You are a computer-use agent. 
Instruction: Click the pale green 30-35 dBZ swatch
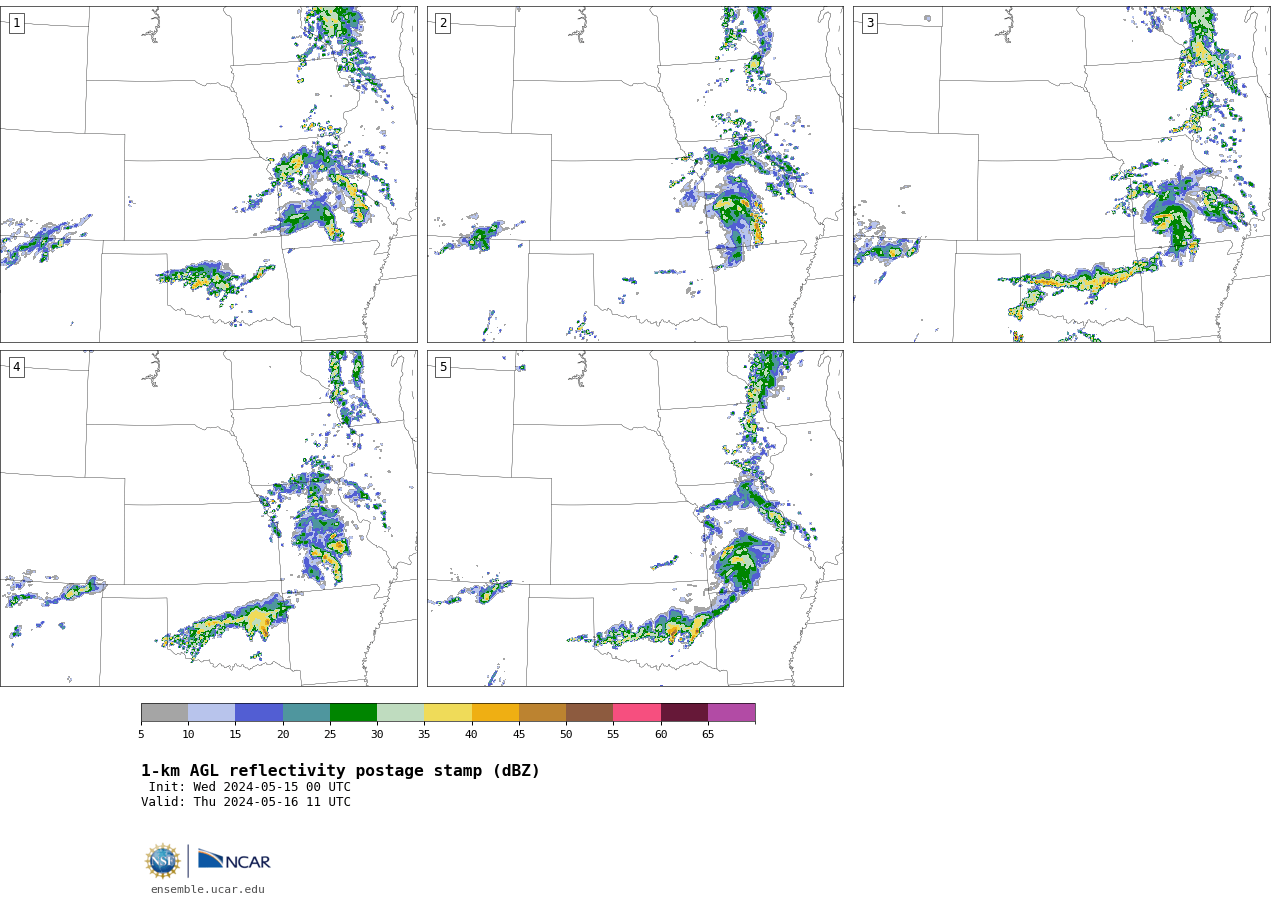(x=400, y=712)
